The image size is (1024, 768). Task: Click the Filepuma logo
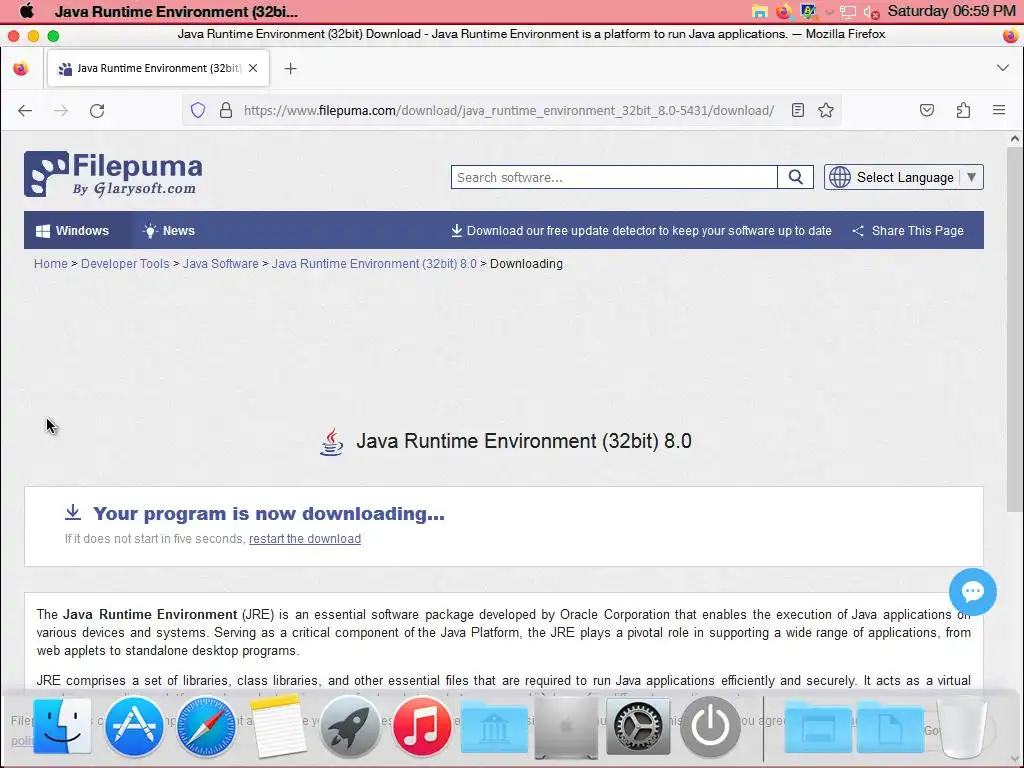[113, 174]
